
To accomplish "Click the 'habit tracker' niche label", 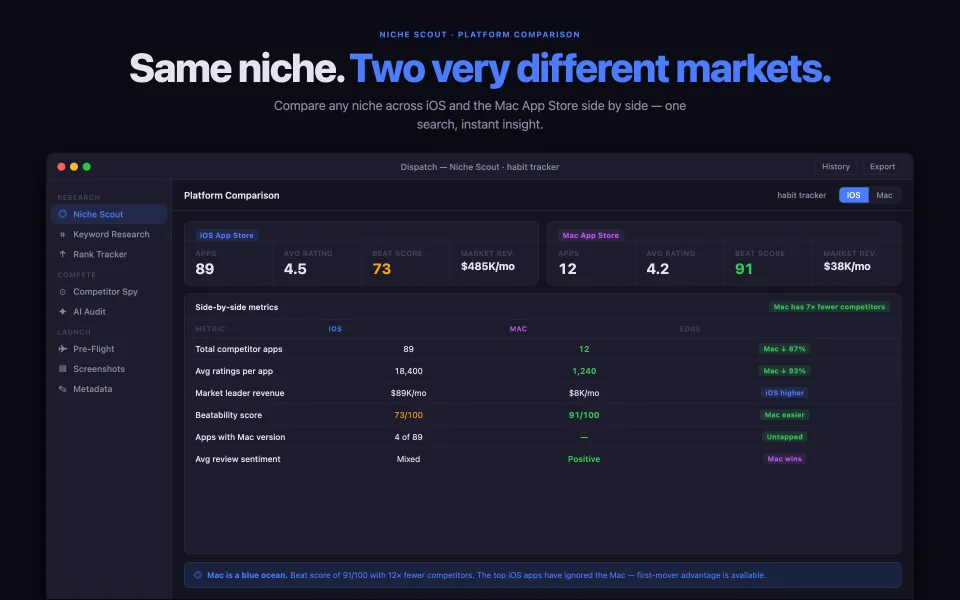I will (x=801, y=195).
